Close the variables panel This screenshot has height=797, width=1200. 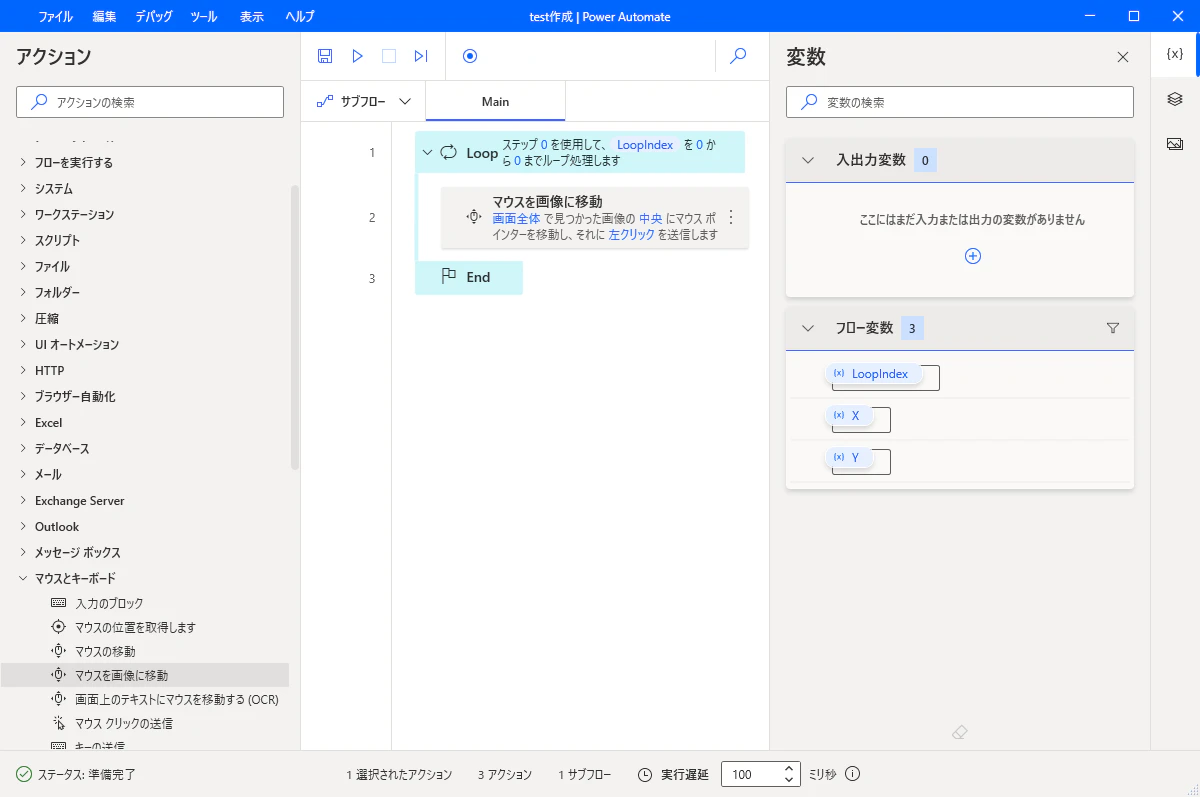click(x=1123, y=57)
